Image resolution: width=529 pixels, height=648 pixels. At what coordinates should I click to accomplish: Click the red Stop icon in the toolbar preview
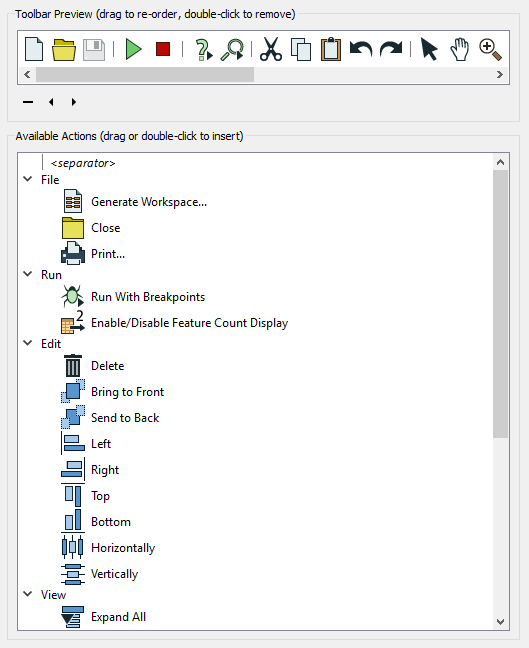(163, 49)
